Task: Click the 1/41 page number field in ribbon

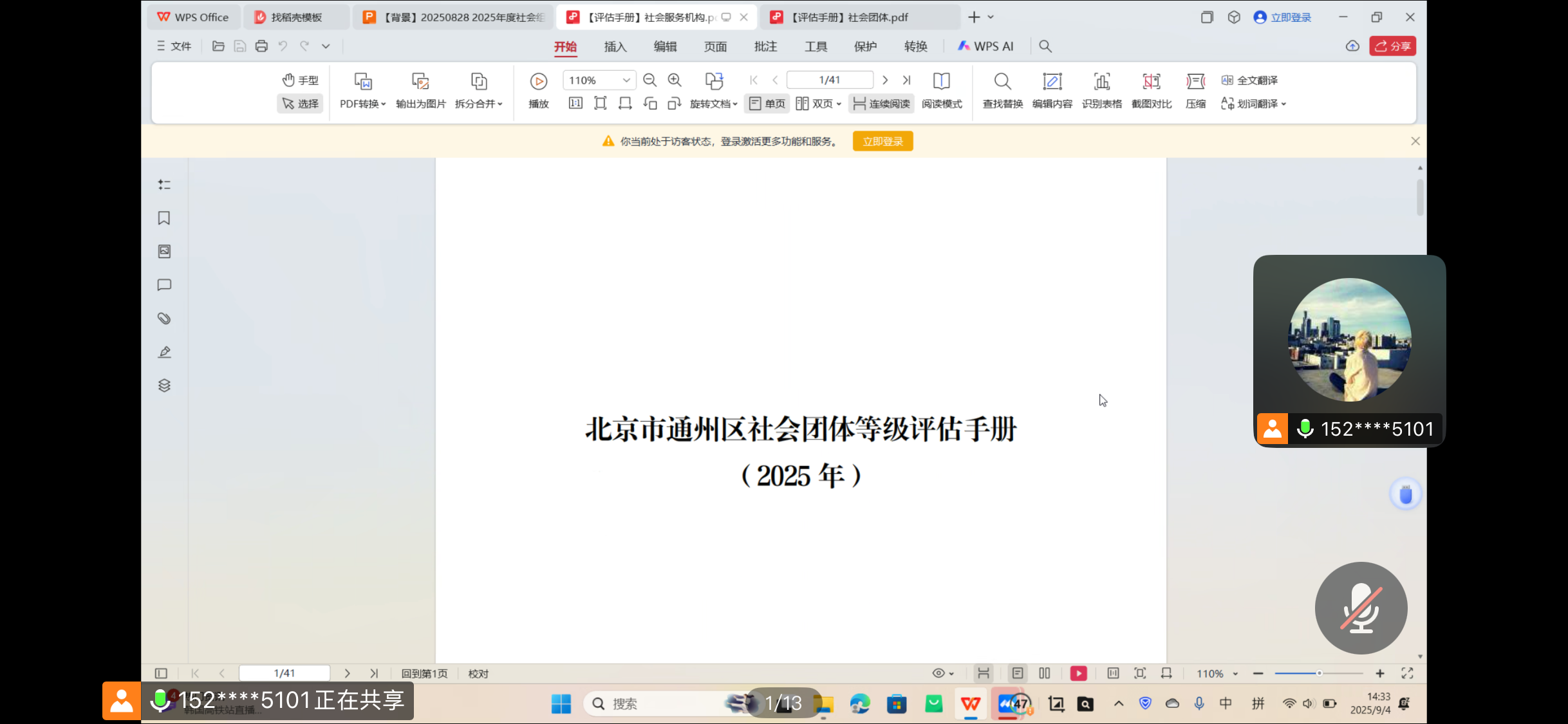Action: [830, 80]
